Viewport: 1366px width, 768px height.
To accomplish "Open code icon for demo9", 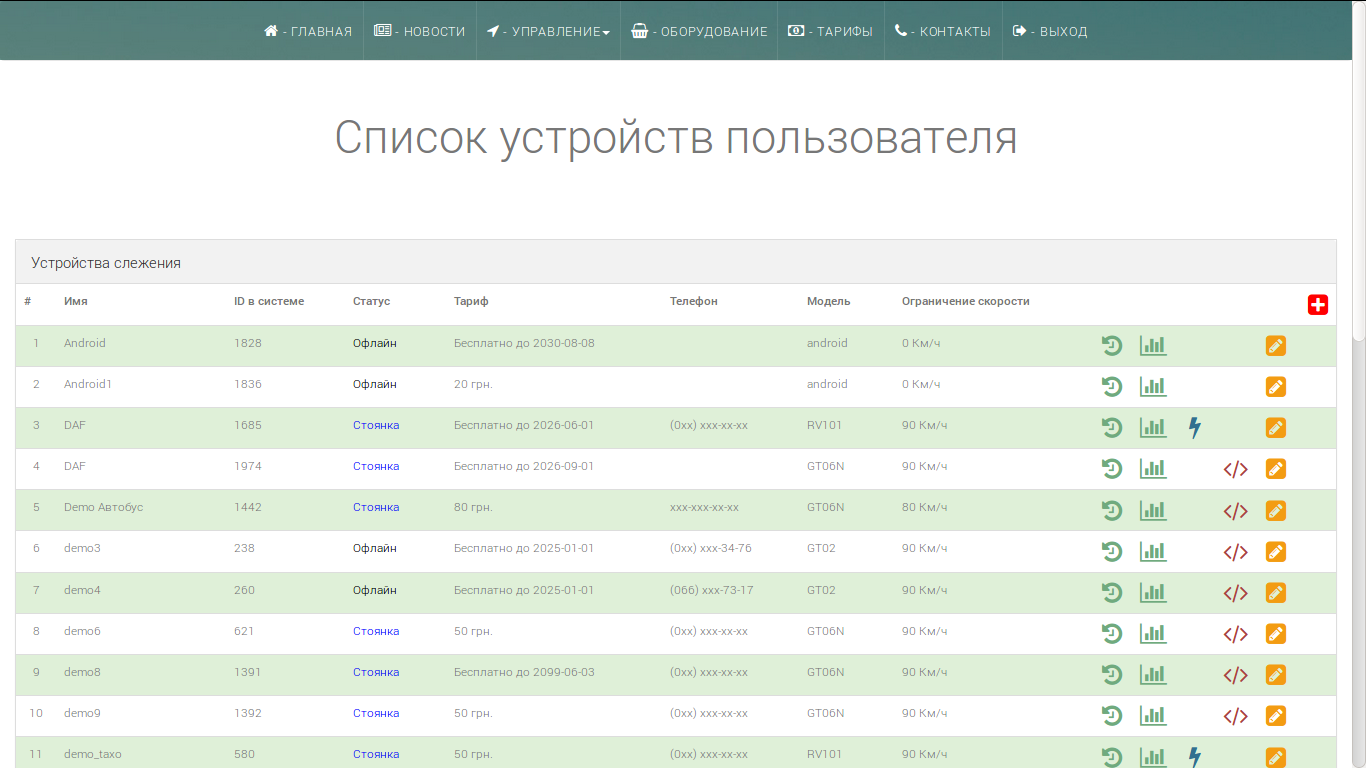I will (1236, 716).
